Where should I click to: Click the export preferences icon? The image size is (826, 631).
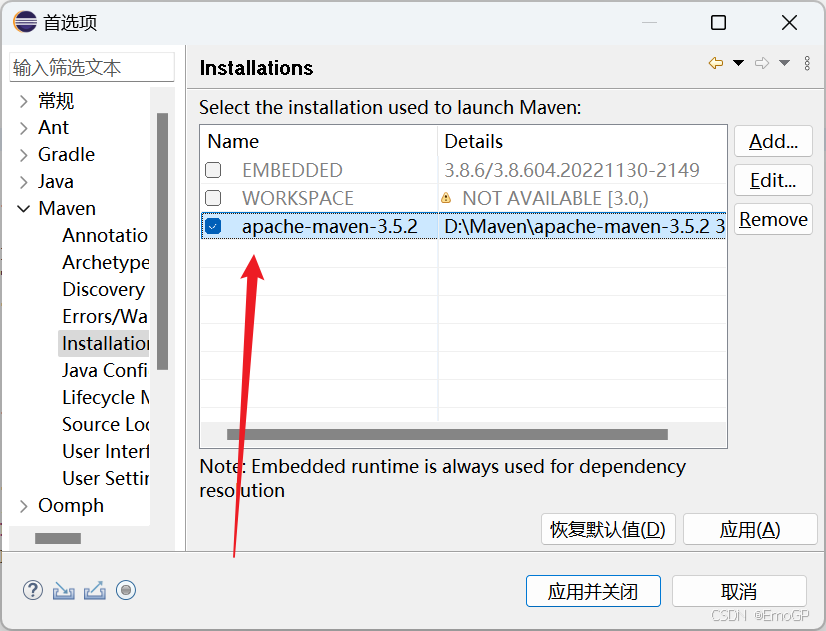click(x=95, y=590)
